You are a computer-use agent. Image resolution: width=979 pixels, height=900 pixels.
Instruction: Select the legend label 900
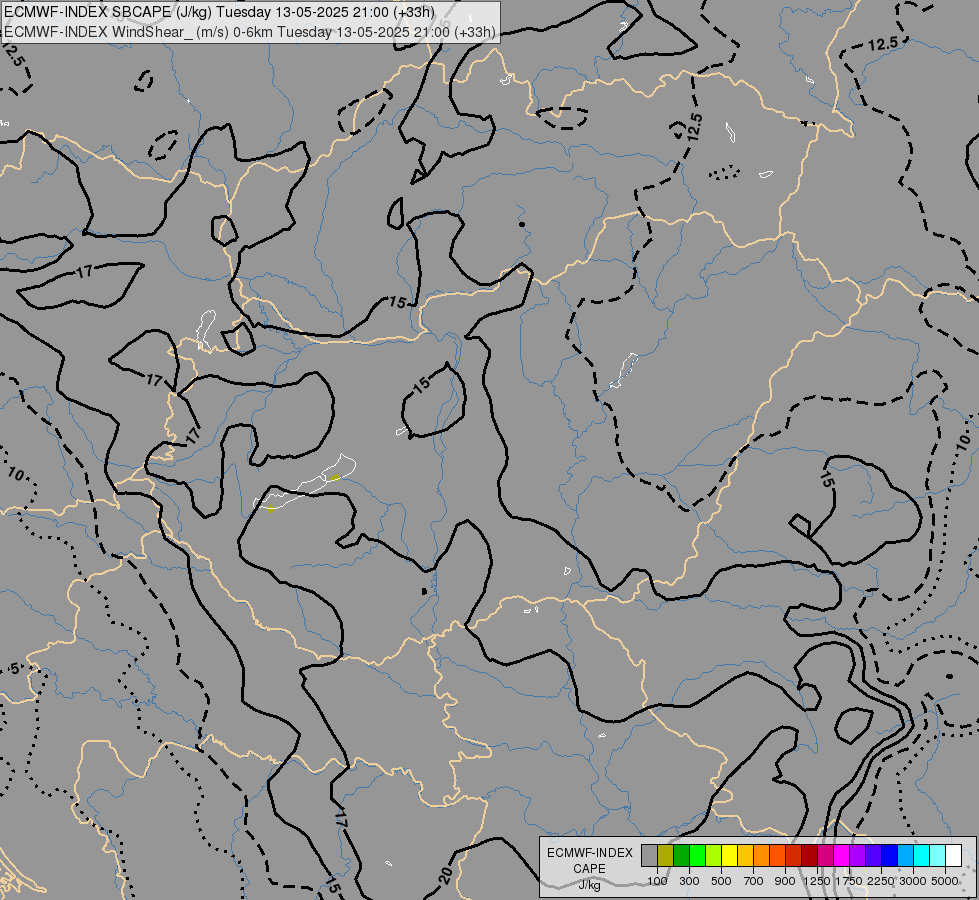pos(785,881)
